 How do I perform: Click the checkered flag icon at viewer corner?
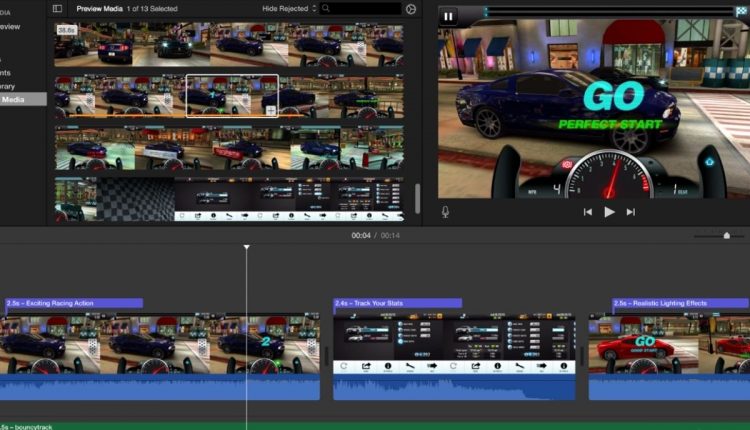(741, 11)
